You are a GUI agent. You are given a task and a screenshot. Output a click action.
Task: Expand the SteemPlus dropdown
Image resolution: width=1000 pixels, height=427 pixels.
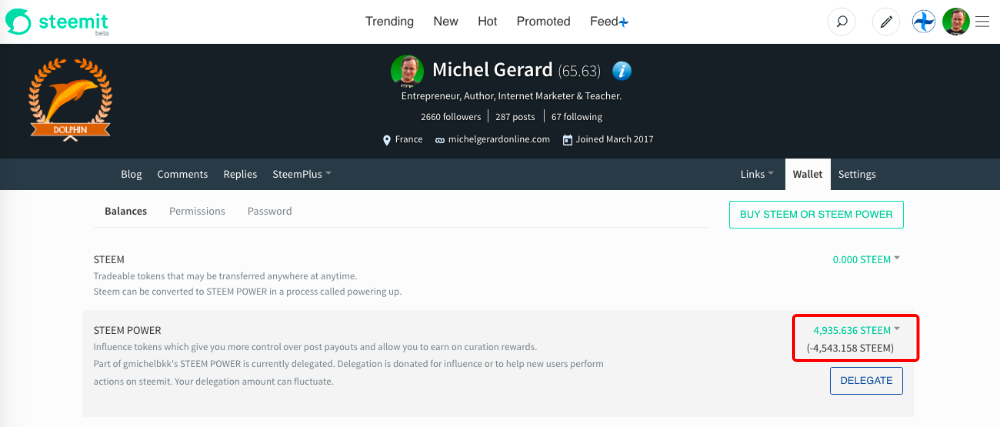click(302, 174)
